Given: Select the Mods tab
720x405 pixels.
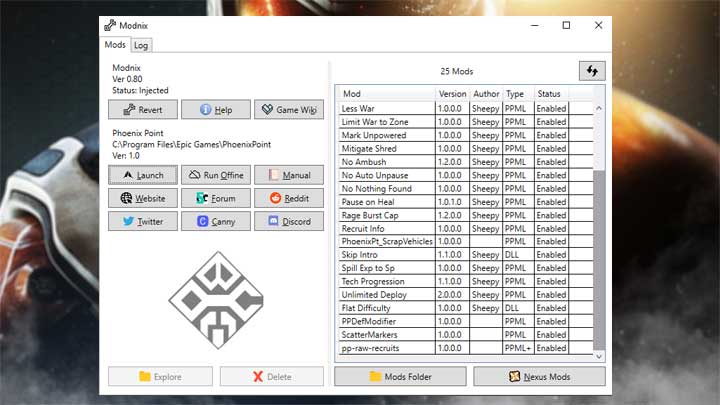Looking at the screenshot, I should [x=115, y=45].
